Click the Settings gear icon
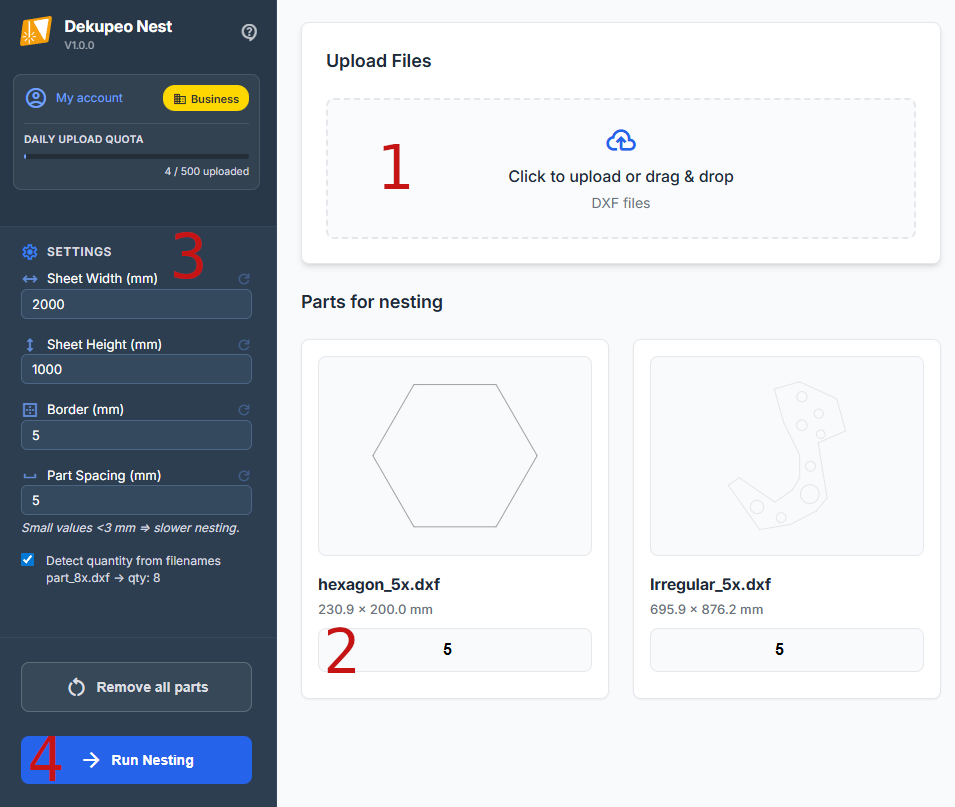 pyautogui.click(x=30, y=252)
